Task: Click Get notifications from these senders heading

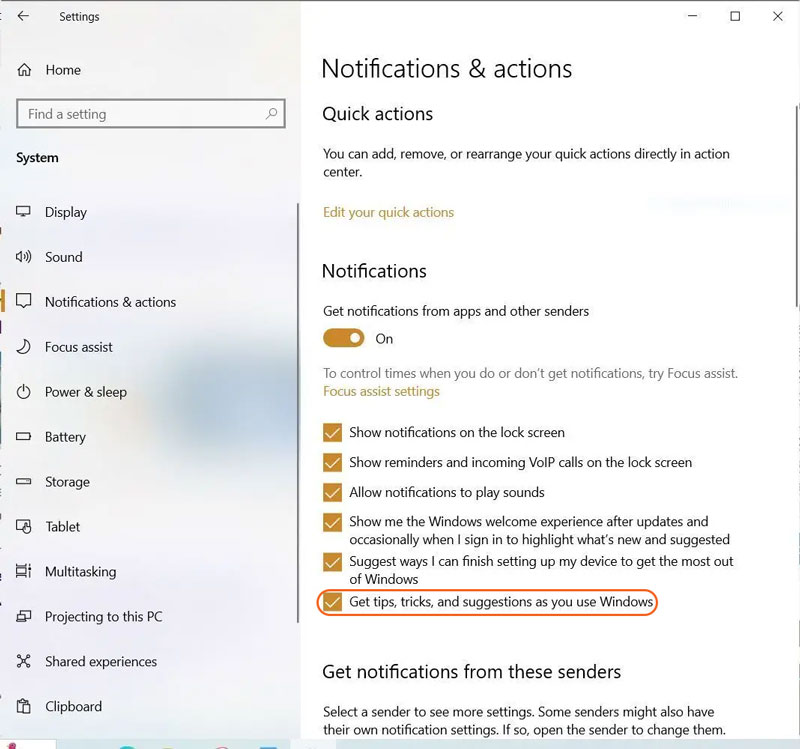Action: [x=471, y=672]
